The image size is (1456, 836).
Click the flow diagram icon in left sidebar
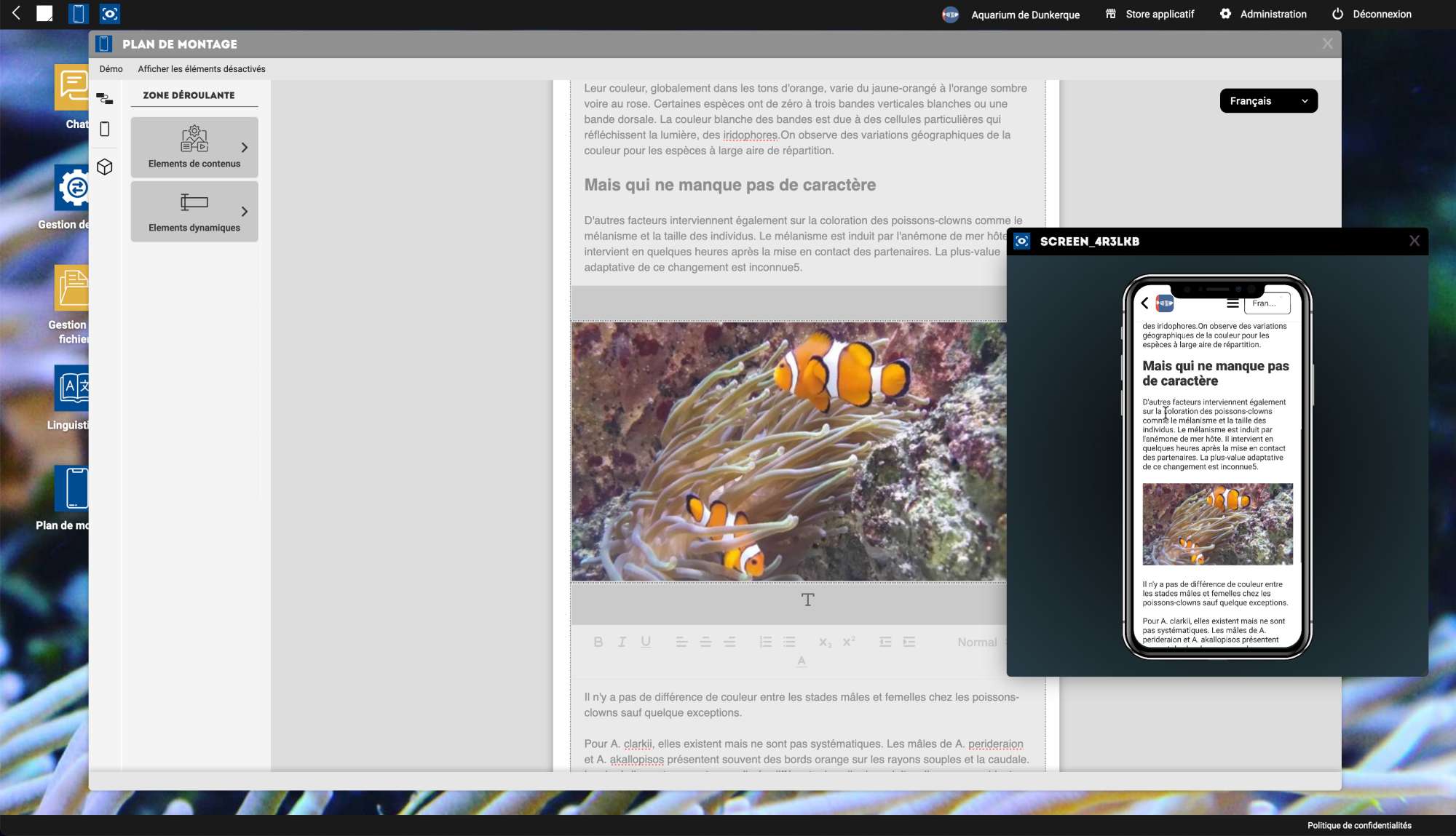tap(105, 98)
